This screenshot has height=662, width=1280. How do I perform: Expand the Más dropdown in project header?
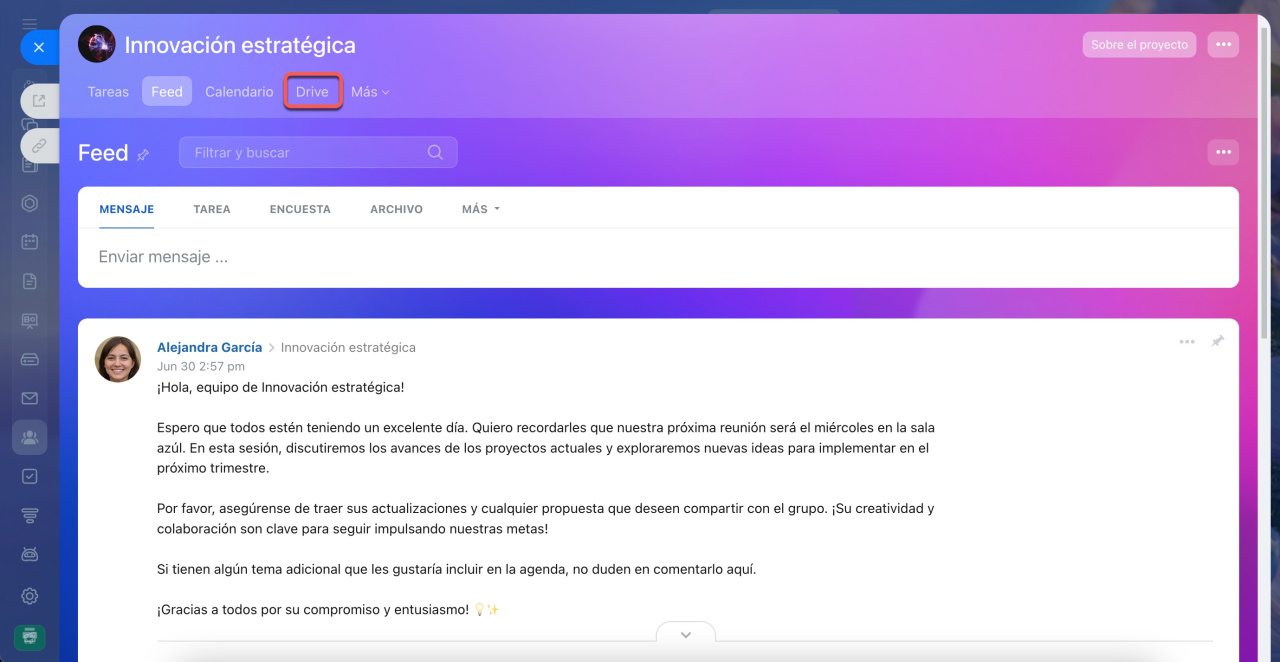click(x=370, y=91)
